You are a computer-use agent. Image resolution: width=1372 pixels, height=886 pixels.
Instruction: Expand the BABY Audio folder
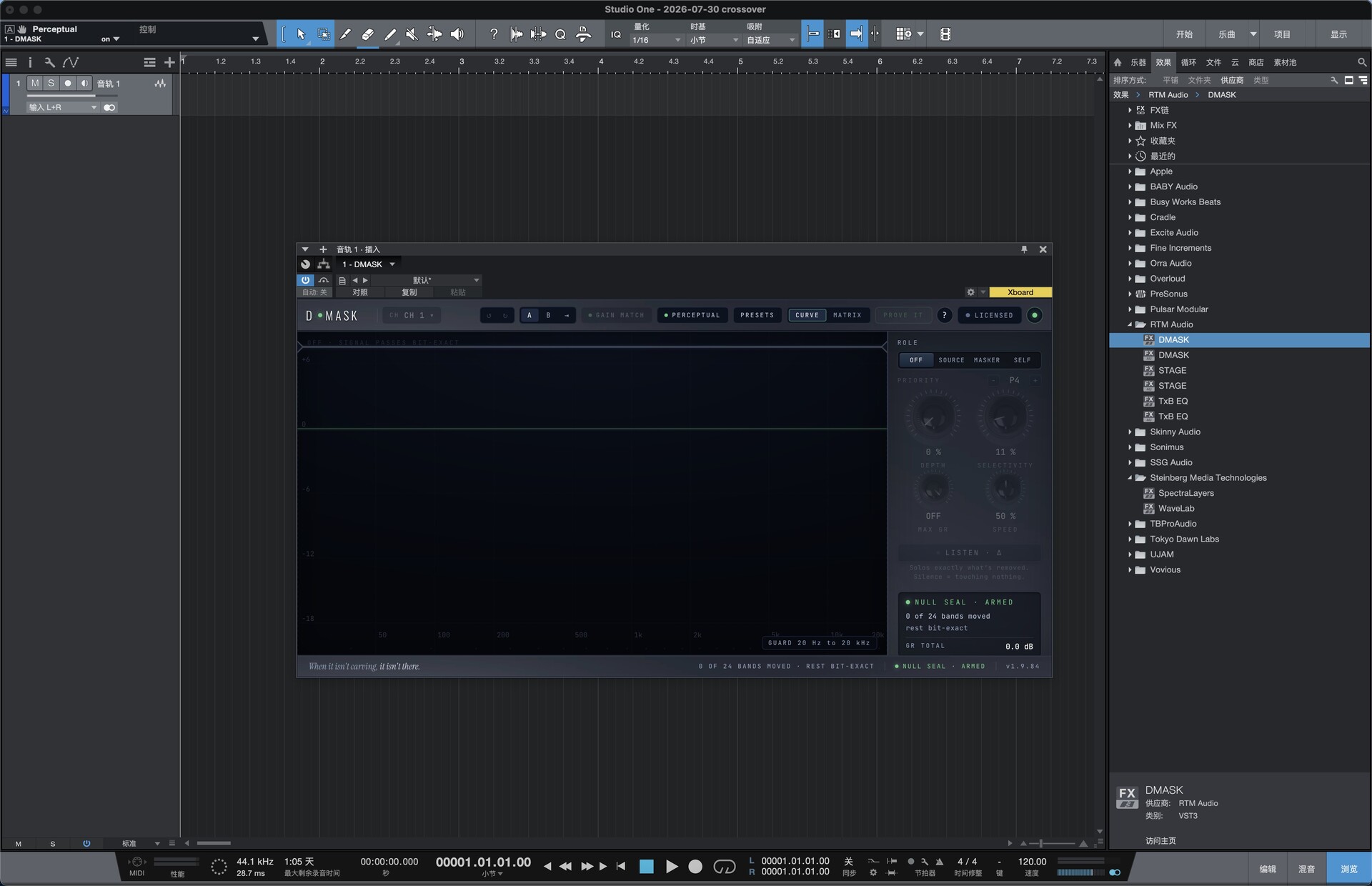point(1130,186)
